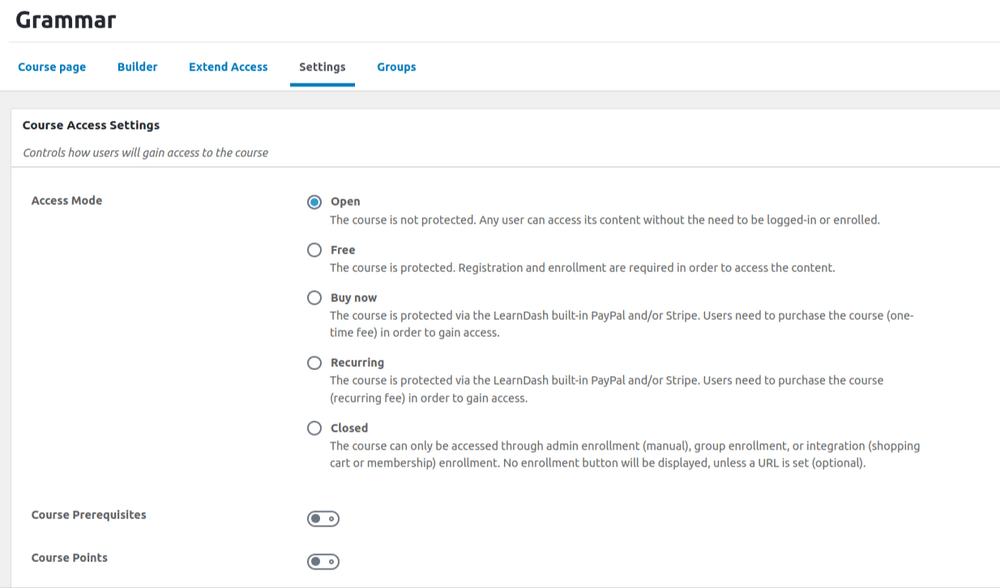Set access mode to Closed radio button
The height and width of the screenshot is (588, 1000).
pyautogui.click(x=315, y=428)
